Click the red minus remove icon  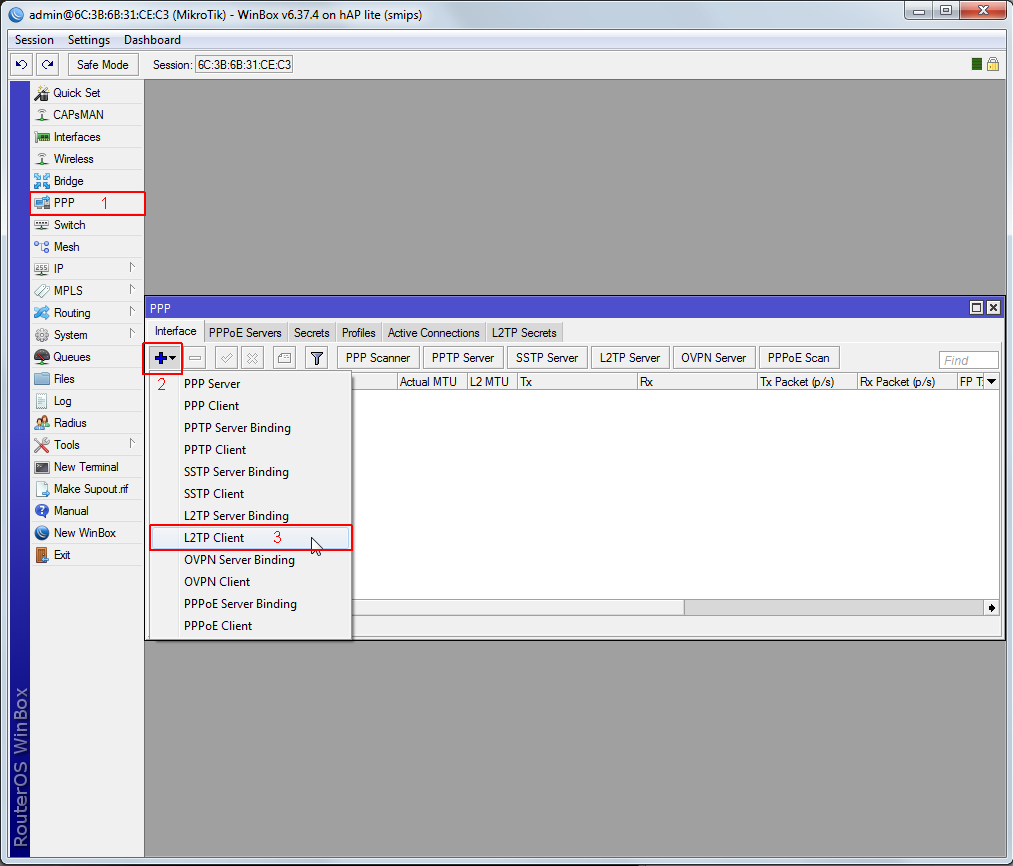point(196,358)
